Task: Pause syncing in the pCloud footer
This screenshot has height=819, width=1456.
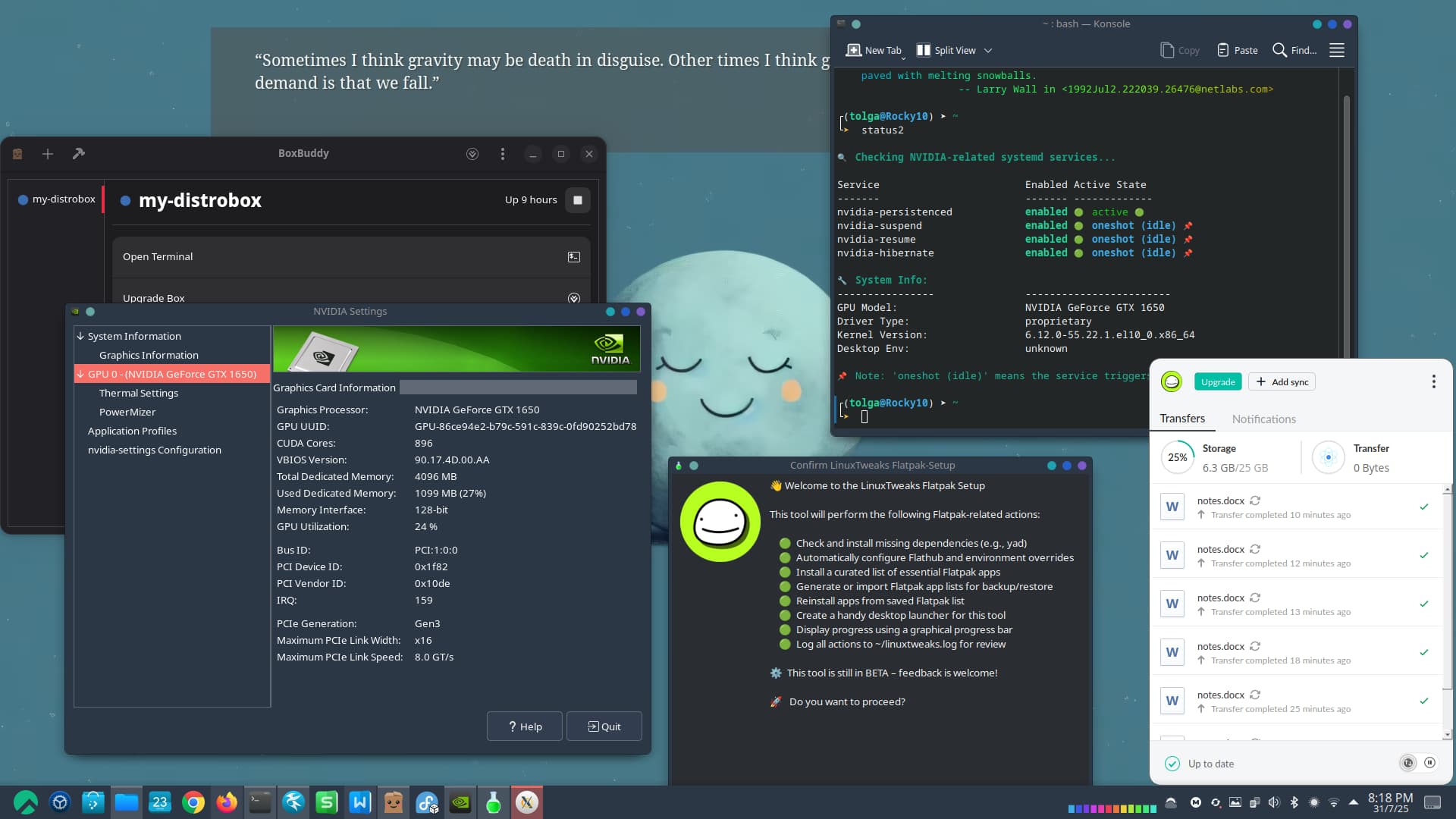Action: pos(1429,763)
